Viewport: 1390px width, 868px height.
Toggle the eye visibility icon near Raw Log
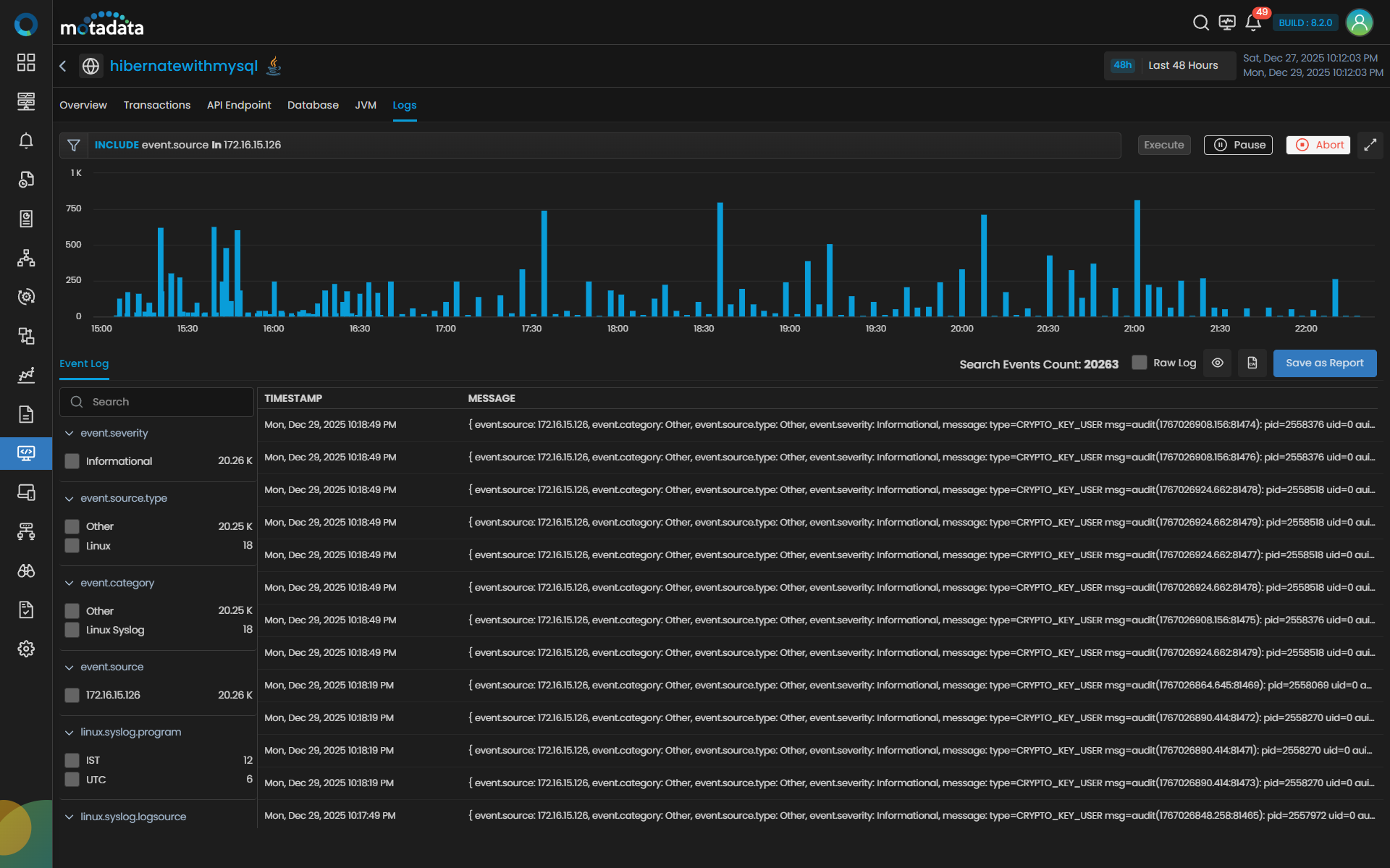(x=1218, y=363)
